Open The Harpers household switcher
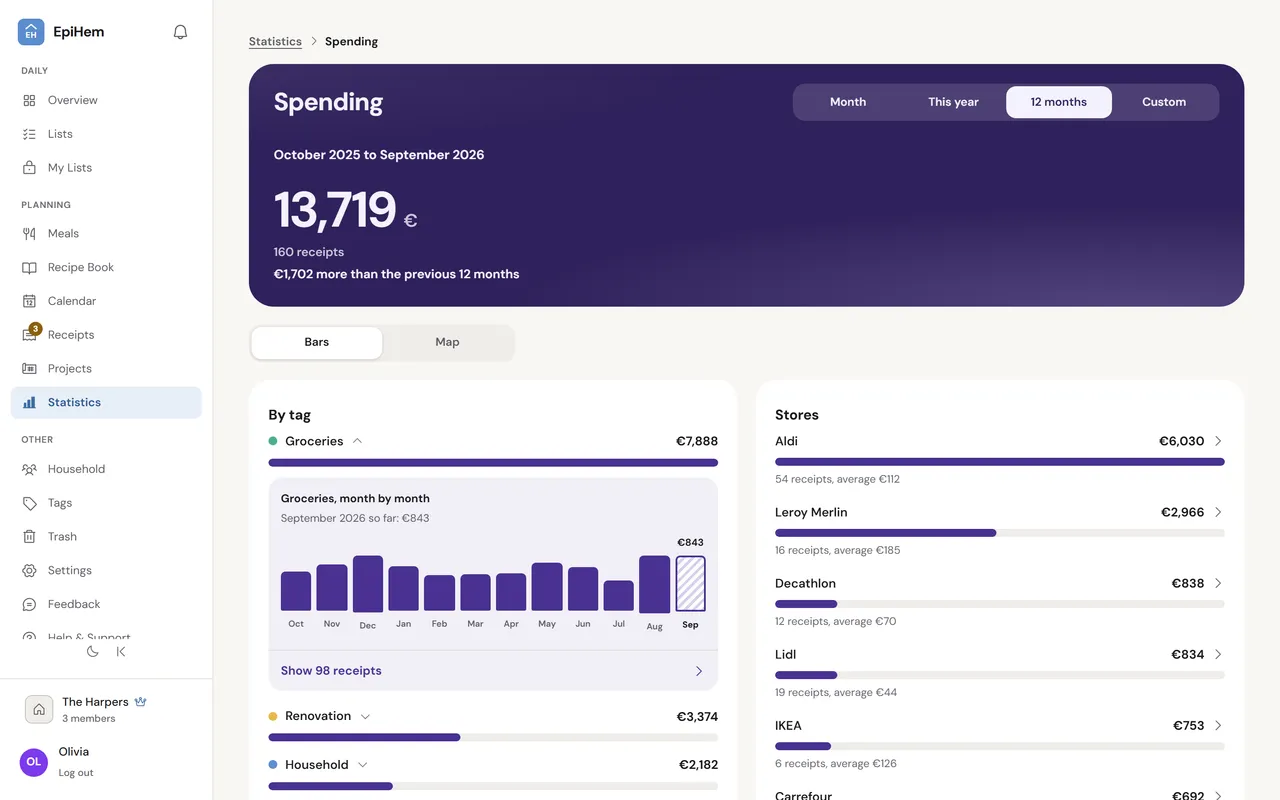 pos(105,709)
